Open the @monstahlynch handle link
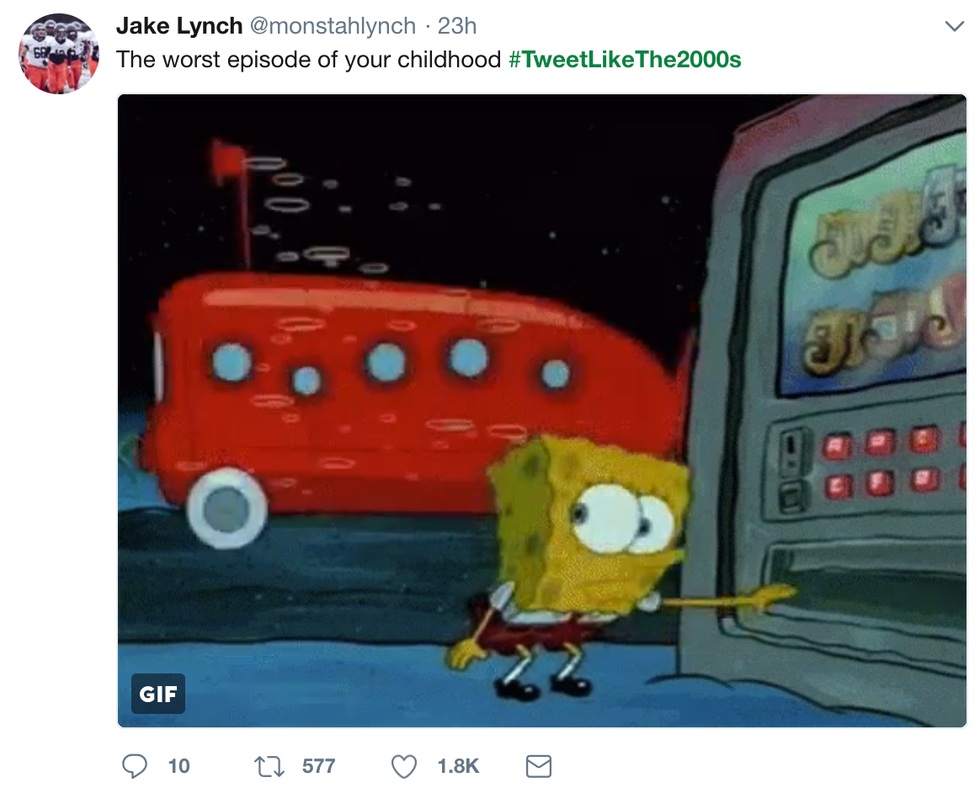Screen dimensions: 980x793 pyautogui.click(x=332, y=26)
